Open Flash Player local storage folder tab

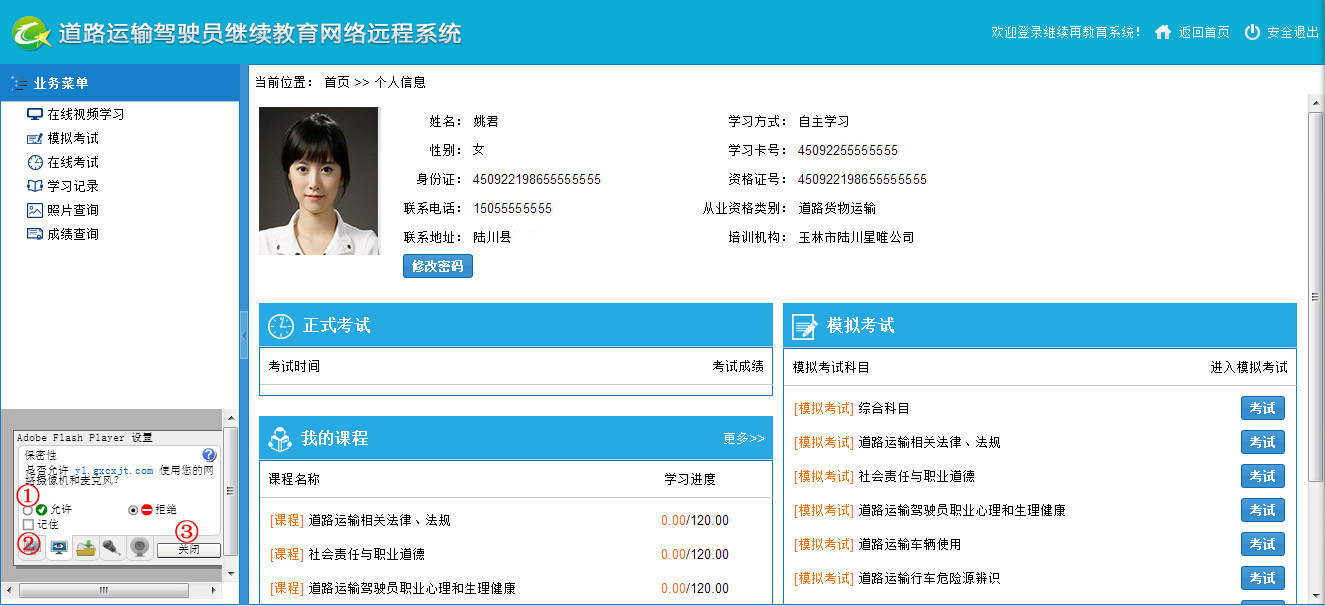point(86,548)
